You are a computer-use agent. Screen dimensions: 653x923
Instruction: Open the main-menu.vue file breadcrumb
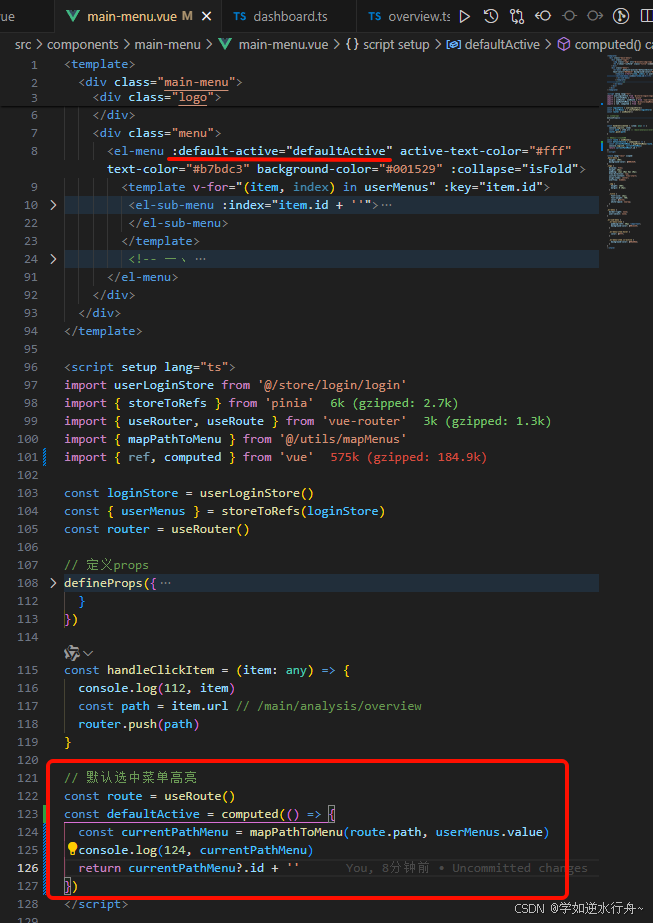(x=273, y=44)
